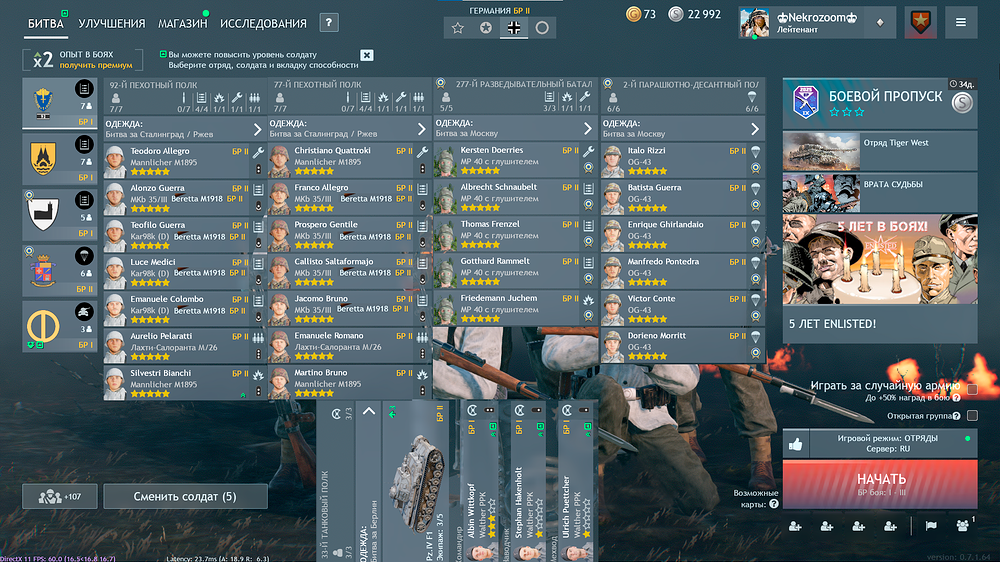Click the flag icon below НАЧАТЬ
Screen dimensions: 1000x562
point(930,526)
